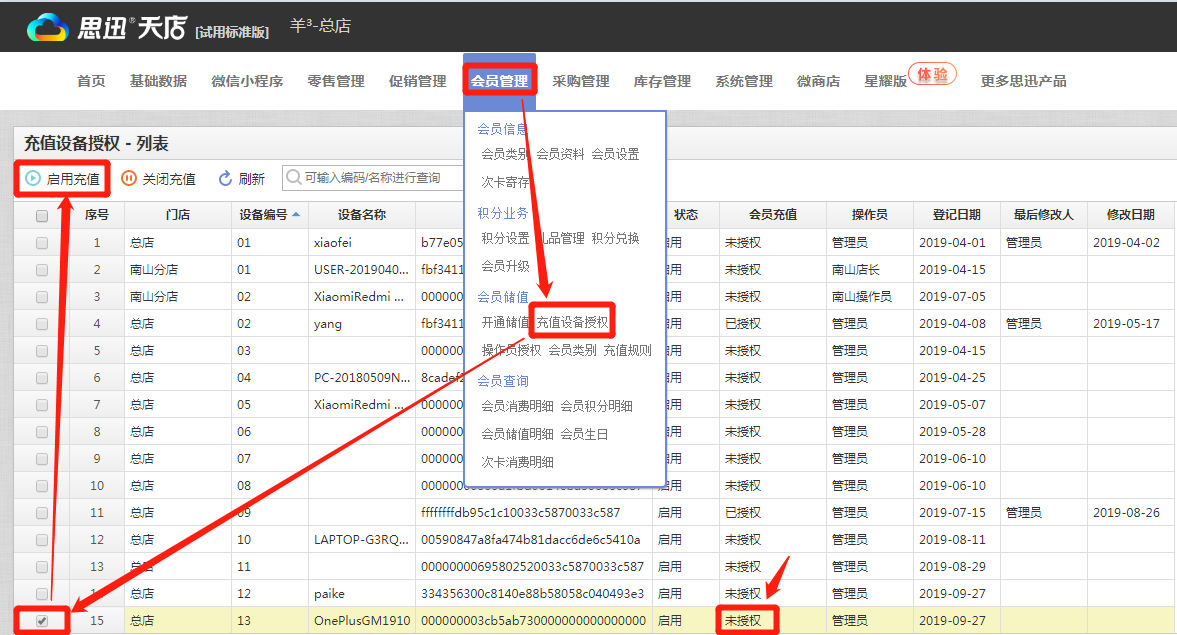This screenshot has height=635, width=1177.
Task: Select 次卡消费明细 in the dropdown
Action: click(x=517, y=462)
